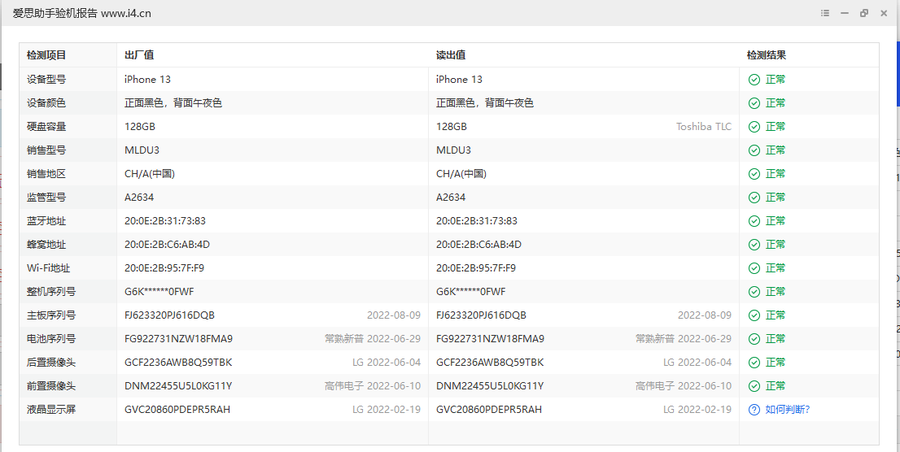Click read-side LG 2022-02-19 note
The image size is (900, 452).
697,409
